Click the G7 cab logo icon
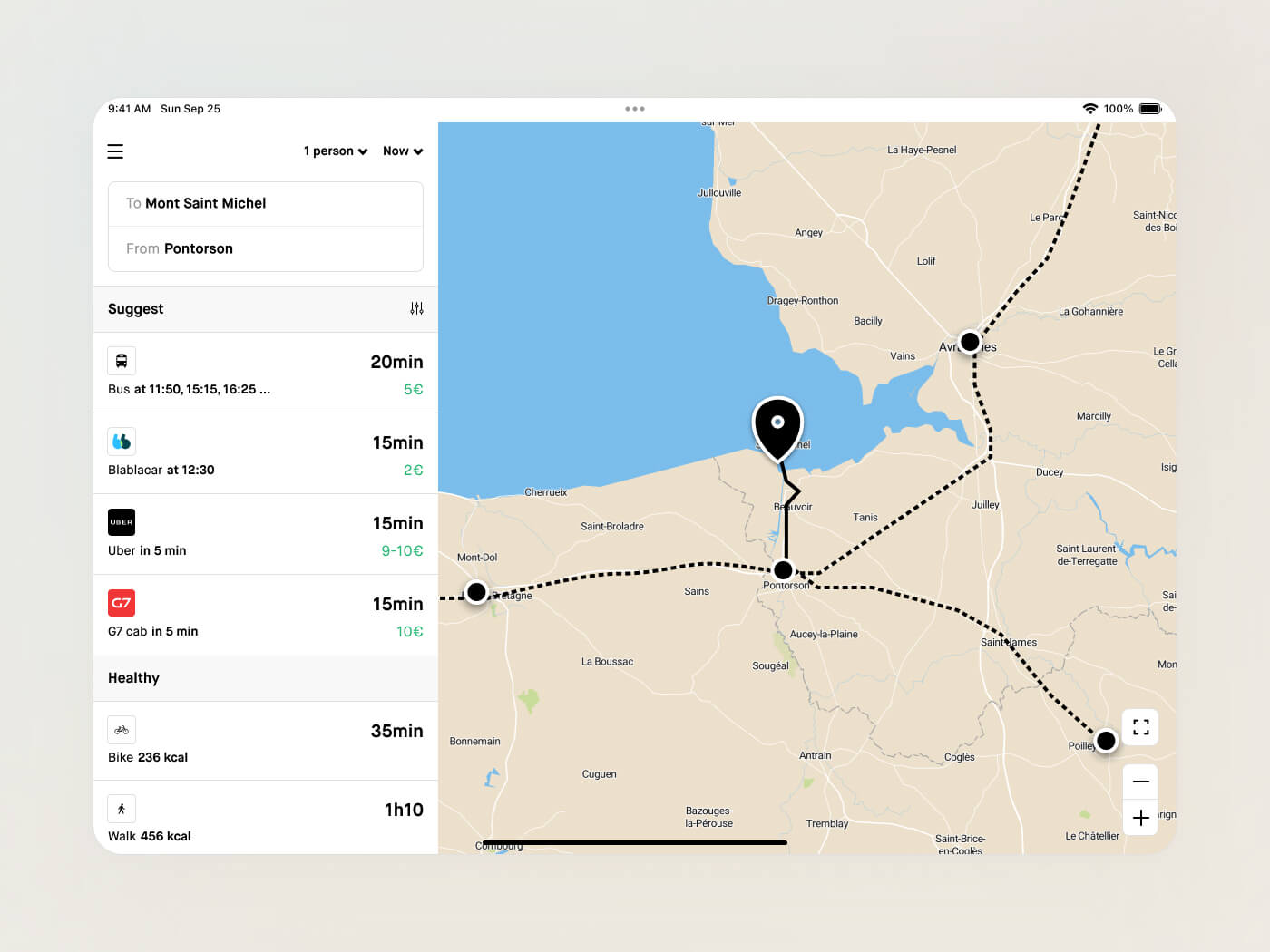 122,603
